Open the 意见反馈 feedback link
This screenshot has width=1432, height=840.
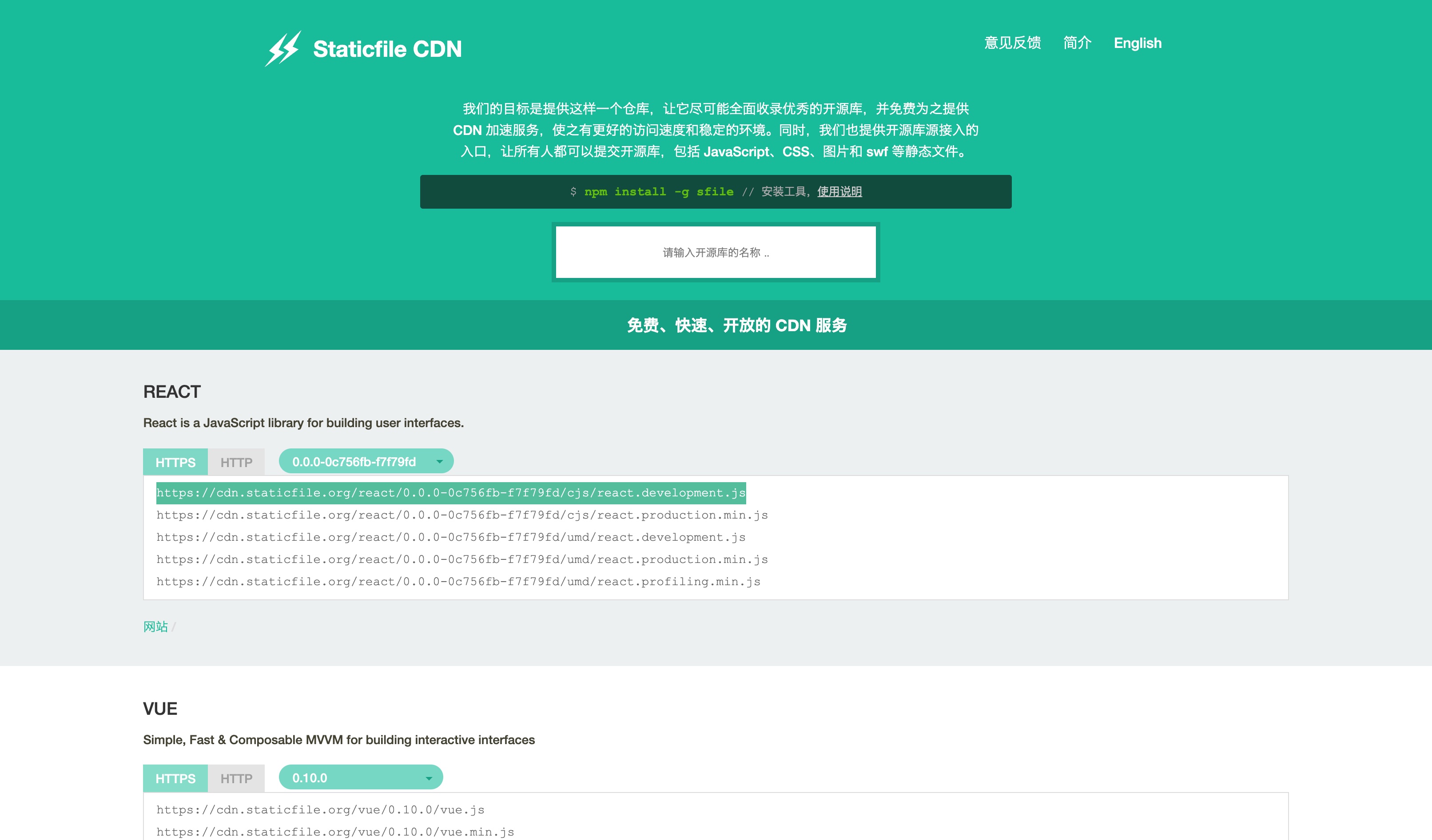[1013, 43]
